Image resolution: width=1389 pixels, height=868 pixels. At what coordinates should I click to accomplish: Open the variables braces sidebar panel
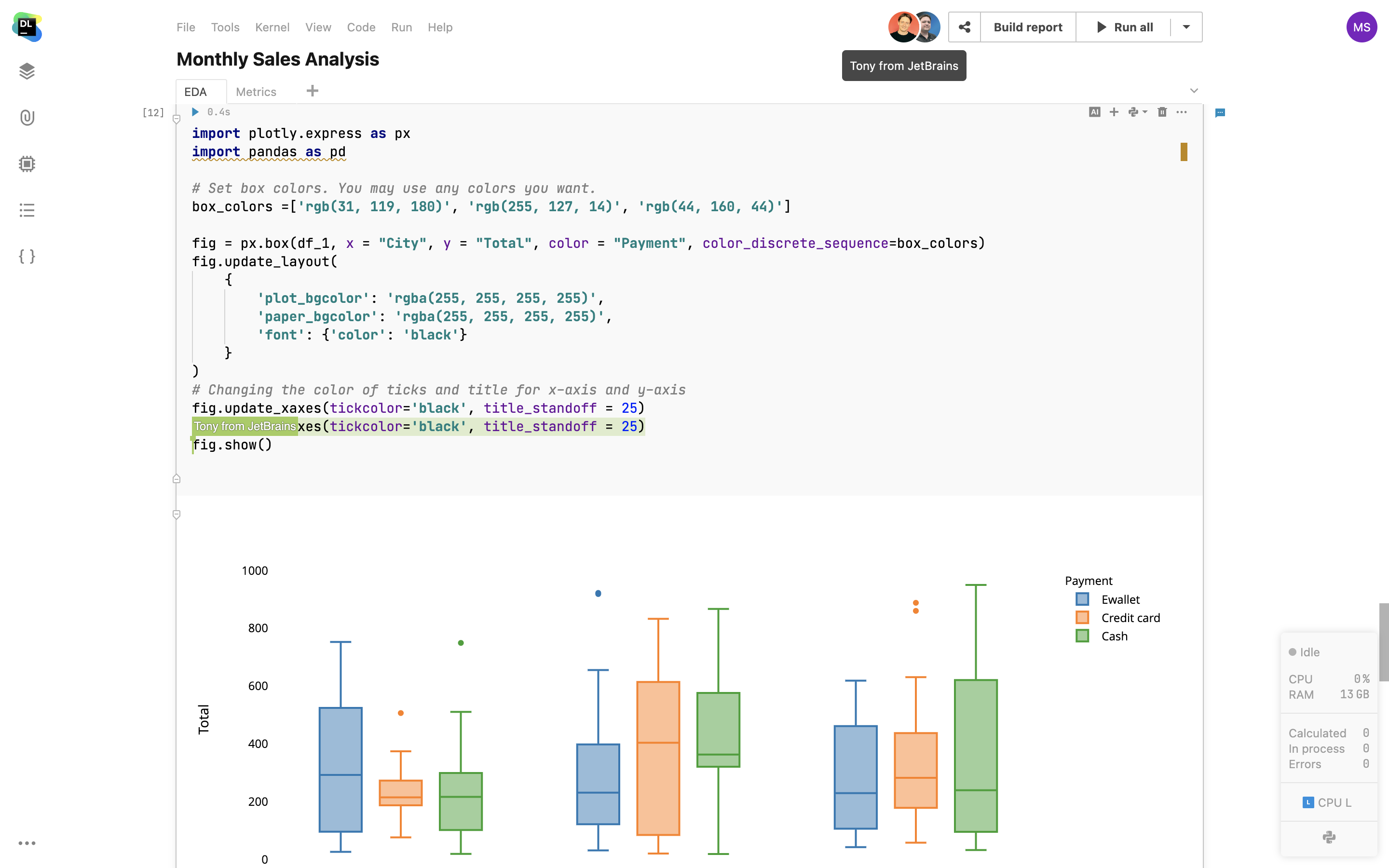click(27, 256)
